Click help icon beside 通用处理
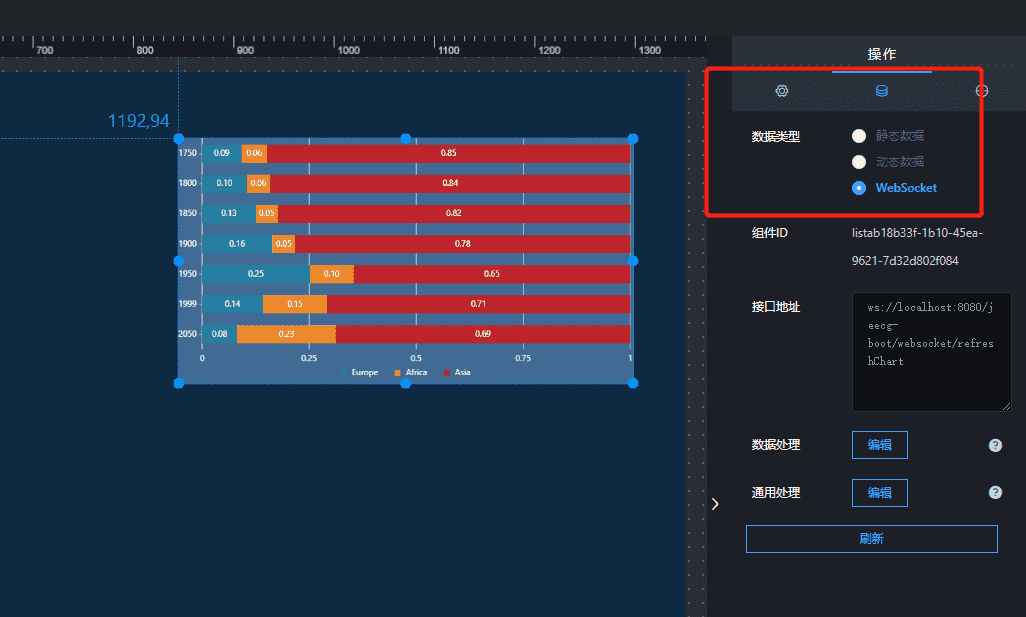 (995, 493)
